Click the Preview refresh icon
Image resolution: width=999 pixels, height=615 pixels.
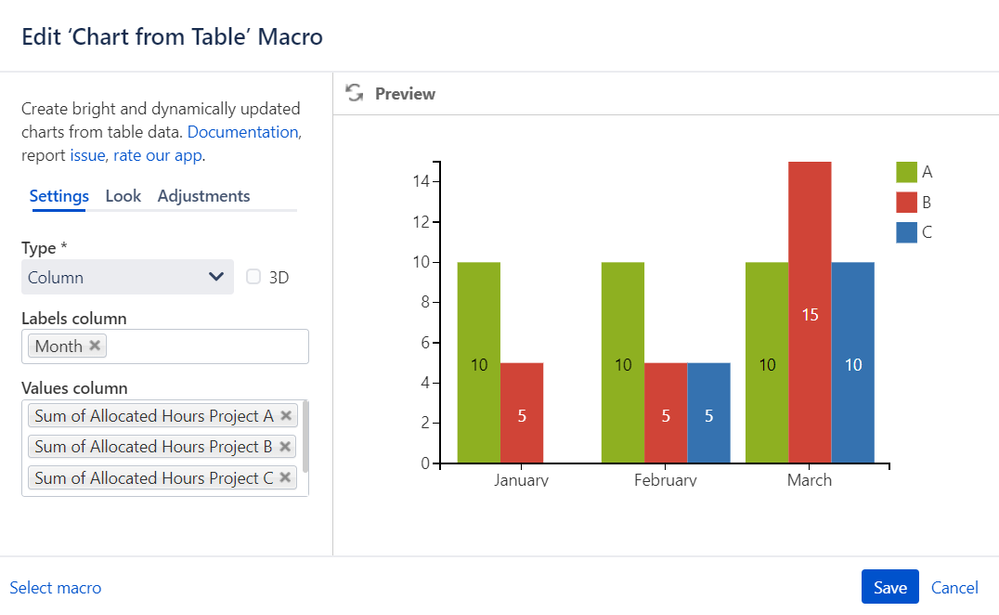(354, 93)
